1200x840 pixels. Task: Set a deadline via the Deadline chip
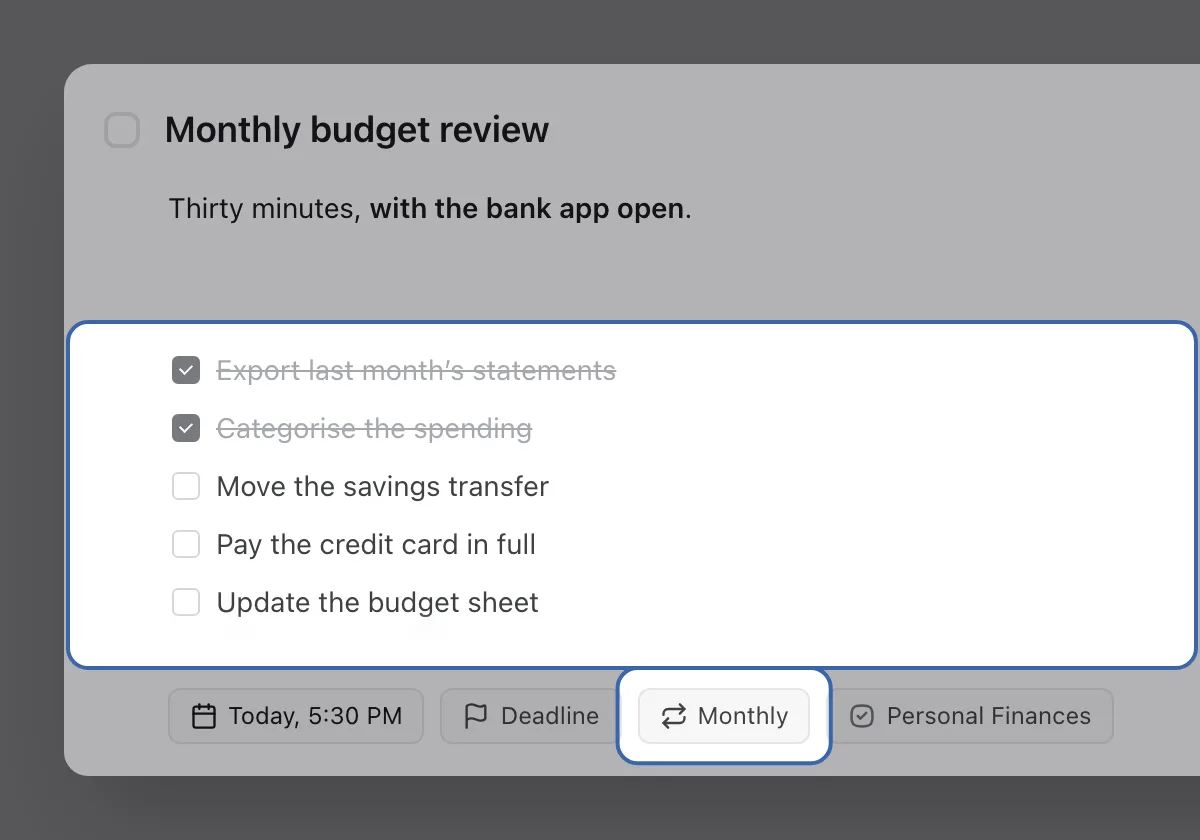[x=531, y=716]
